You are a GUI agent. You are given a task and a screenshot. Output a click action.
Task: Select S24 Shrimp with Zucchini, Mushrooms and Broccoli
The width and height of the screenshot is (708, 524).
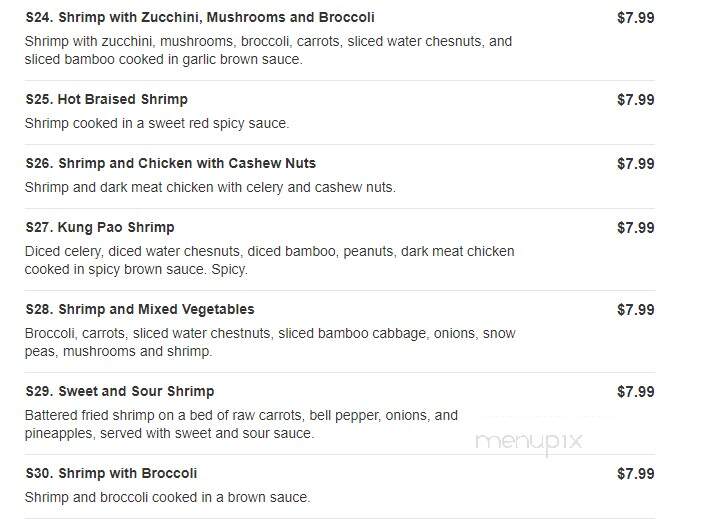tap(200, 18)
